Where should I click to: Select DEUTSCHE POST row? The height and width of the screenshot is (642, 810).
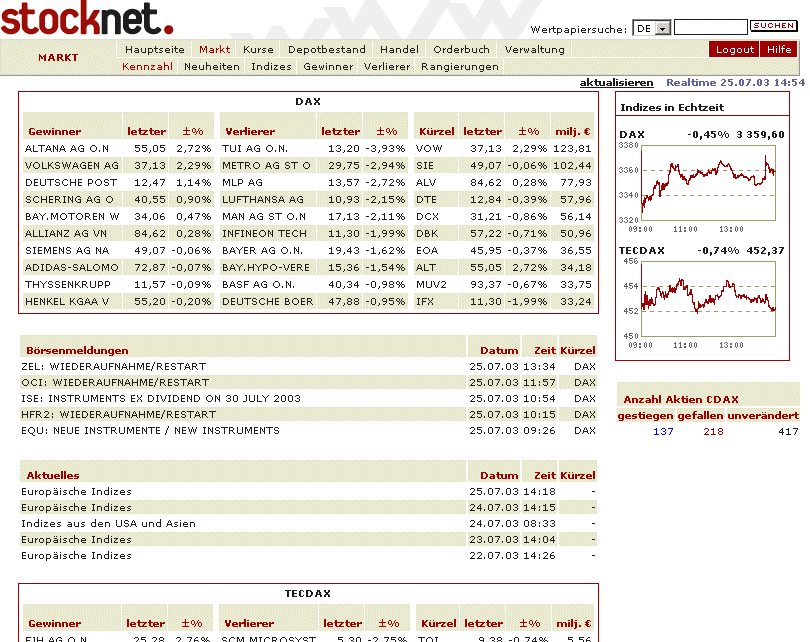pyautogui.click(x=71, y=183)
